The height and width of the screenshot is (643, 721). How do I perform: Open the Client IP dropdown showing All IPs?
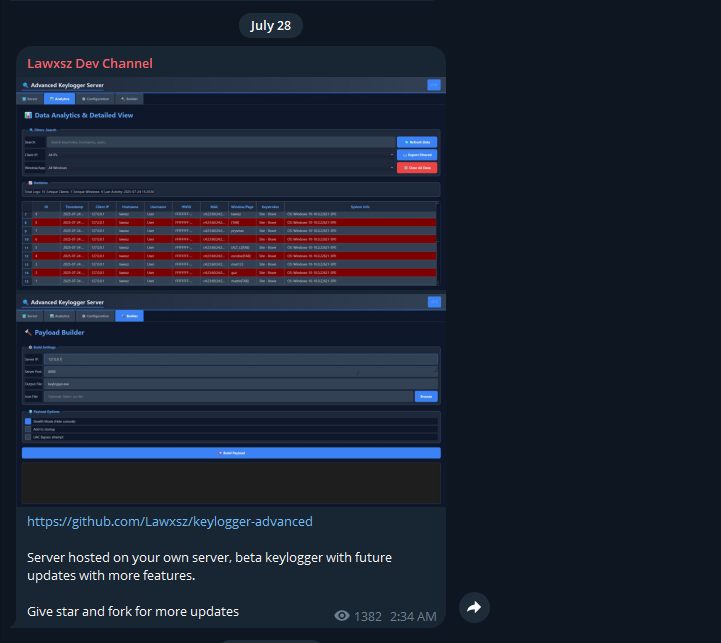click(x=221, y=155)
